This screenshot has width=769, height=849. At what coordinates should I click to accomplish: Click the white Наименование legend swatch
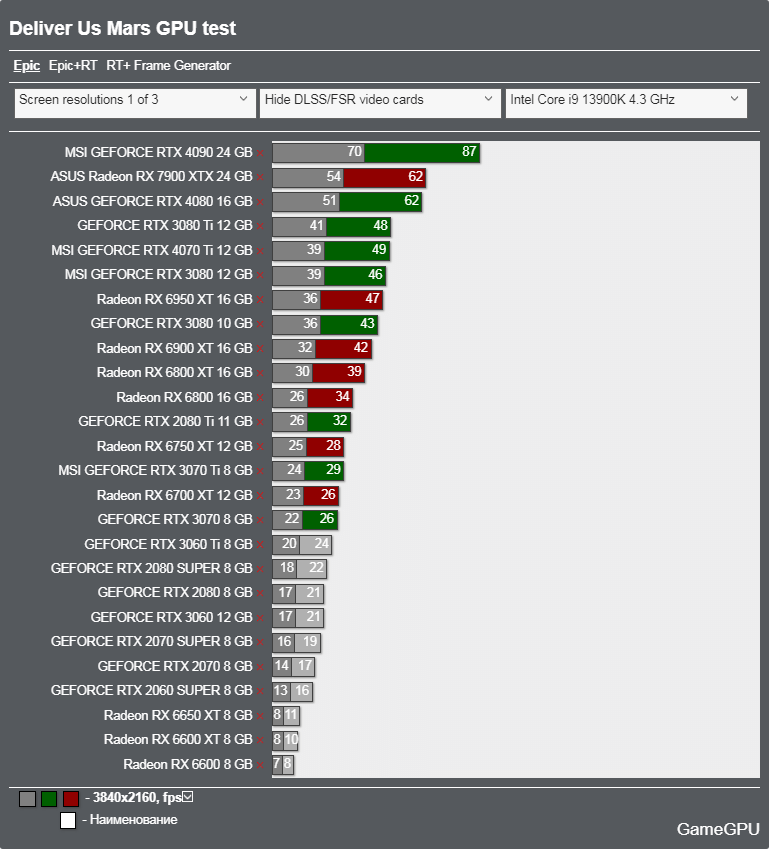coord(68,820)
